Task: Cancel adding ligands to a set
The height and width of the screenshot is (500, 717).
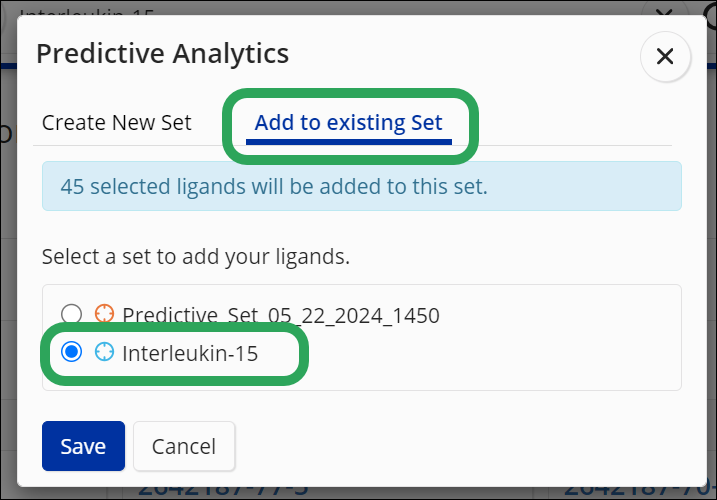Action: pyautogui.click(x=184, y=446)
